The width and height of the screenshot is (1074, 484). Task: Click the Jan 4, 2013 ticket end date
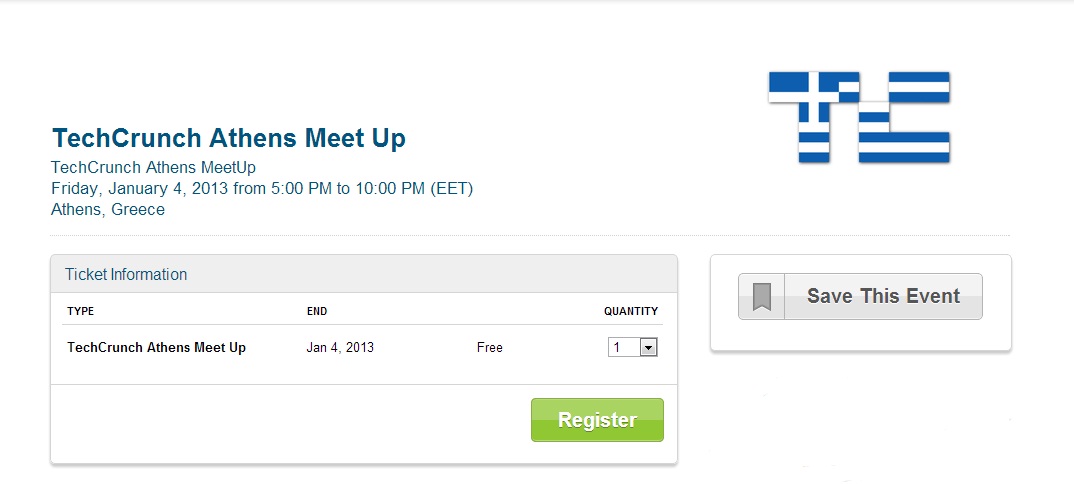[x=340, y=348]
